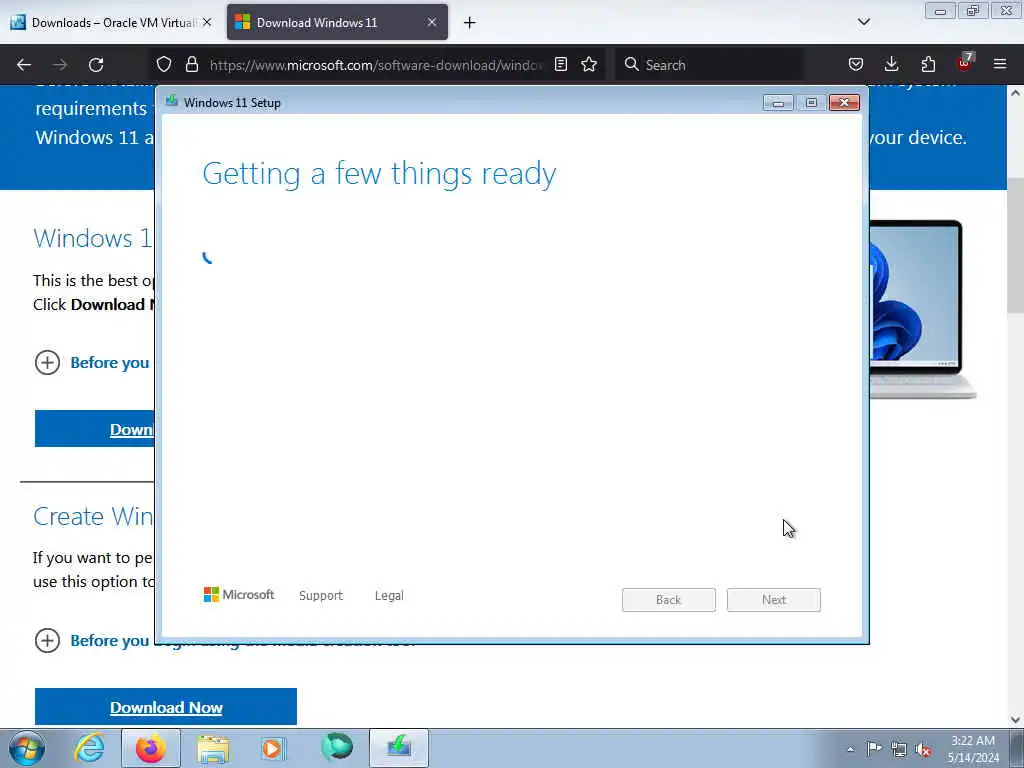Switch to Downloads – Oracle VM VirtualBox tab
1024x768 pixels.
tap(111, 22)
